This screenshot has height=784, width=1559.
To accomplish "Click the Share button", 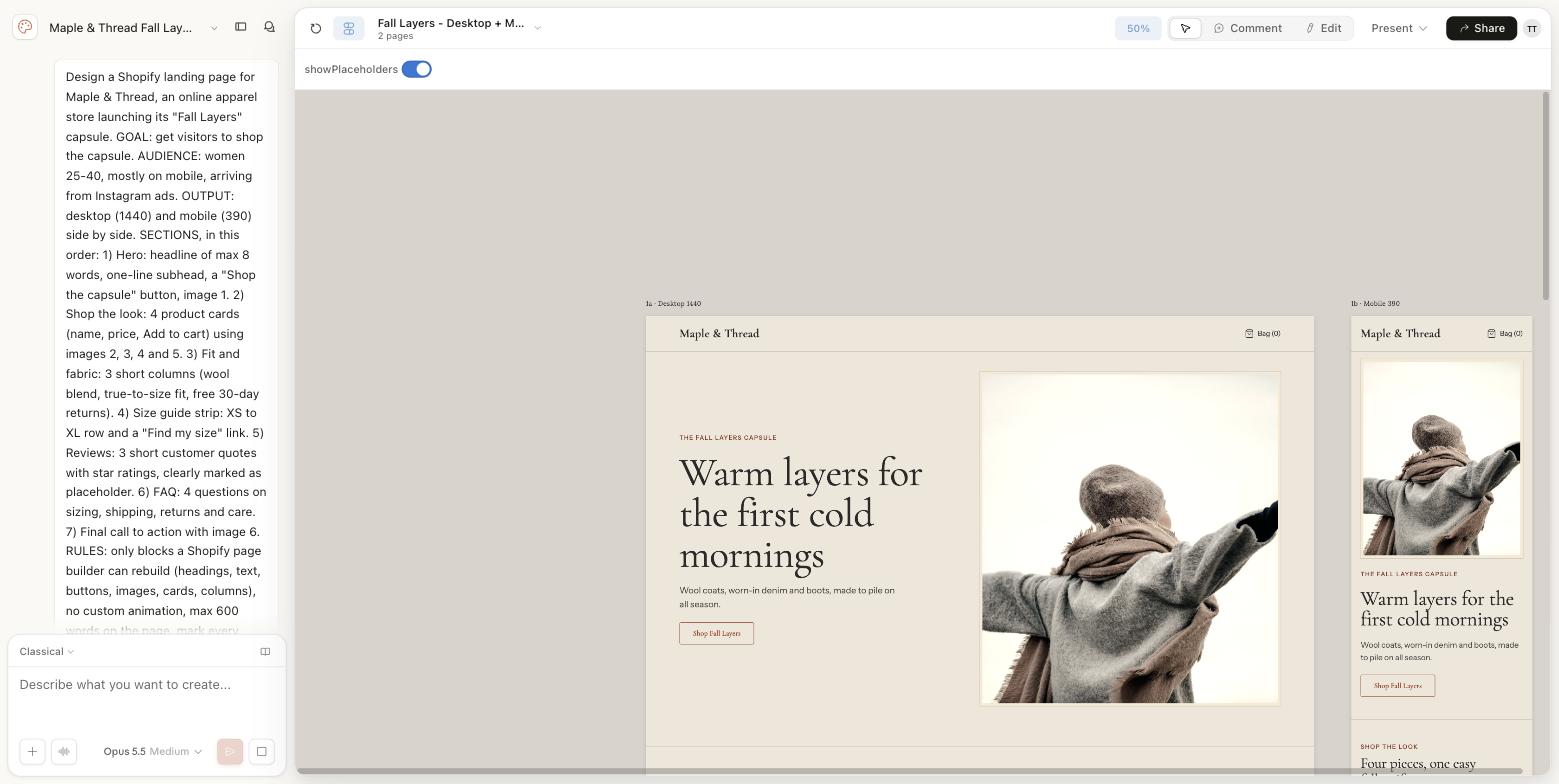I will click(1481, 28).
